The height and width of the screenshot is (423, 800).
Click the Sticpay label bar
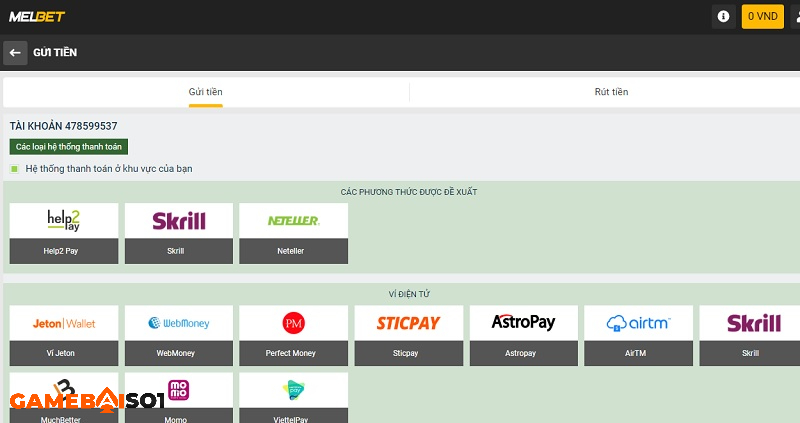coord(409,353)
